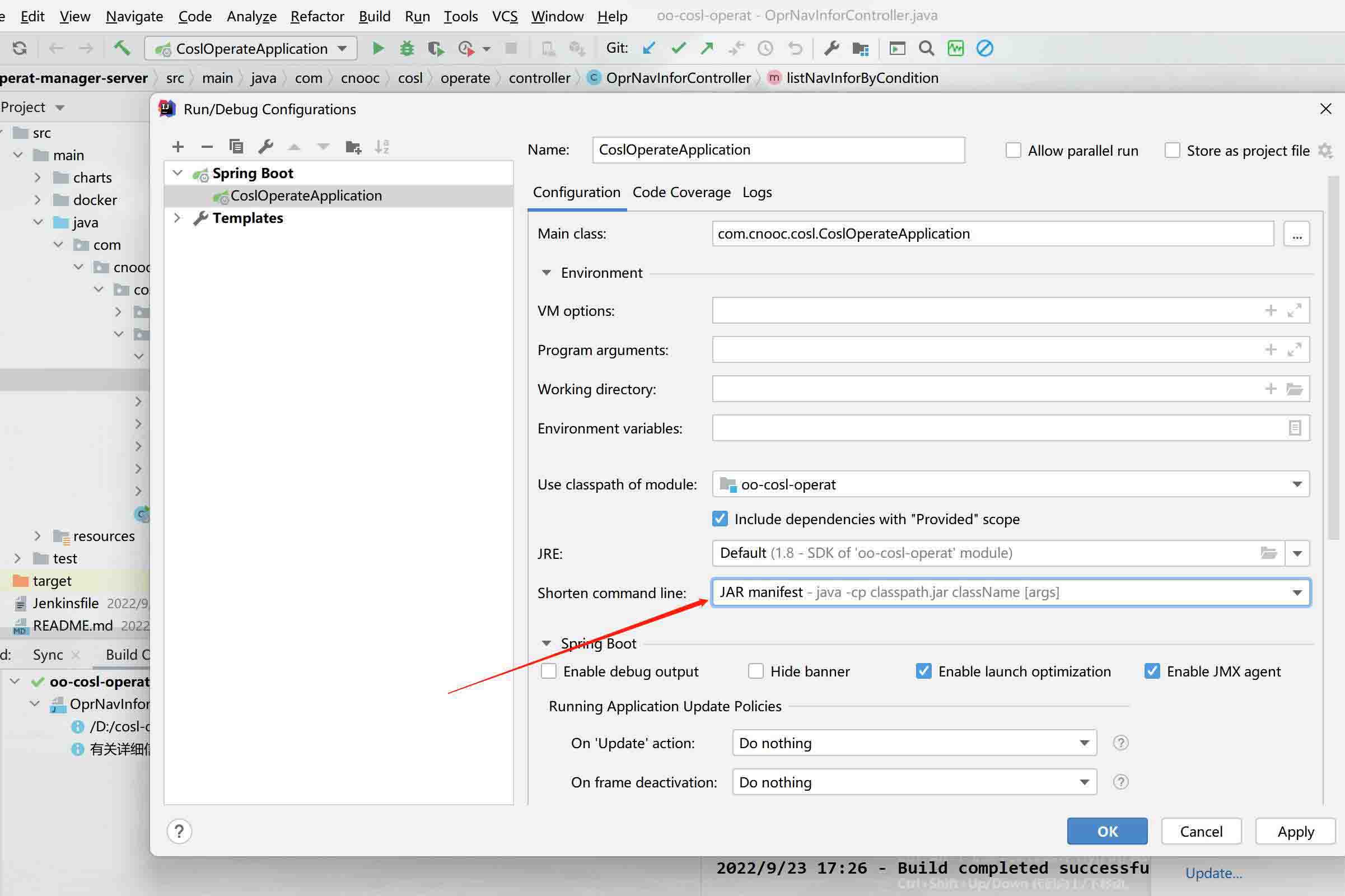Screen dimensions: 1345x896
Task: Select Jenkinsfile in Project tree
Action: point(66,603)
